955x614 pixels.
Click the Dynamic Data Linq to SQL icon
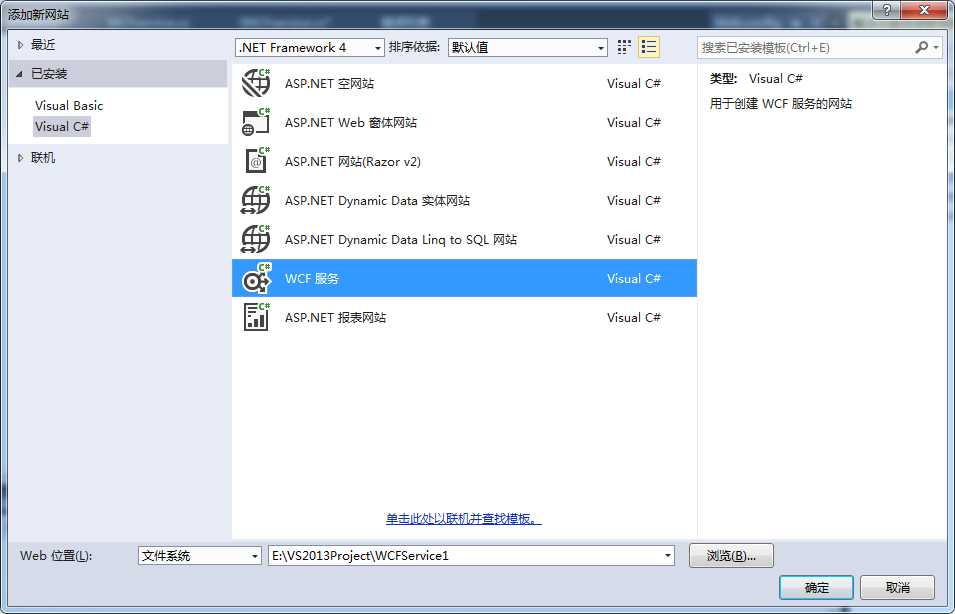256,239
